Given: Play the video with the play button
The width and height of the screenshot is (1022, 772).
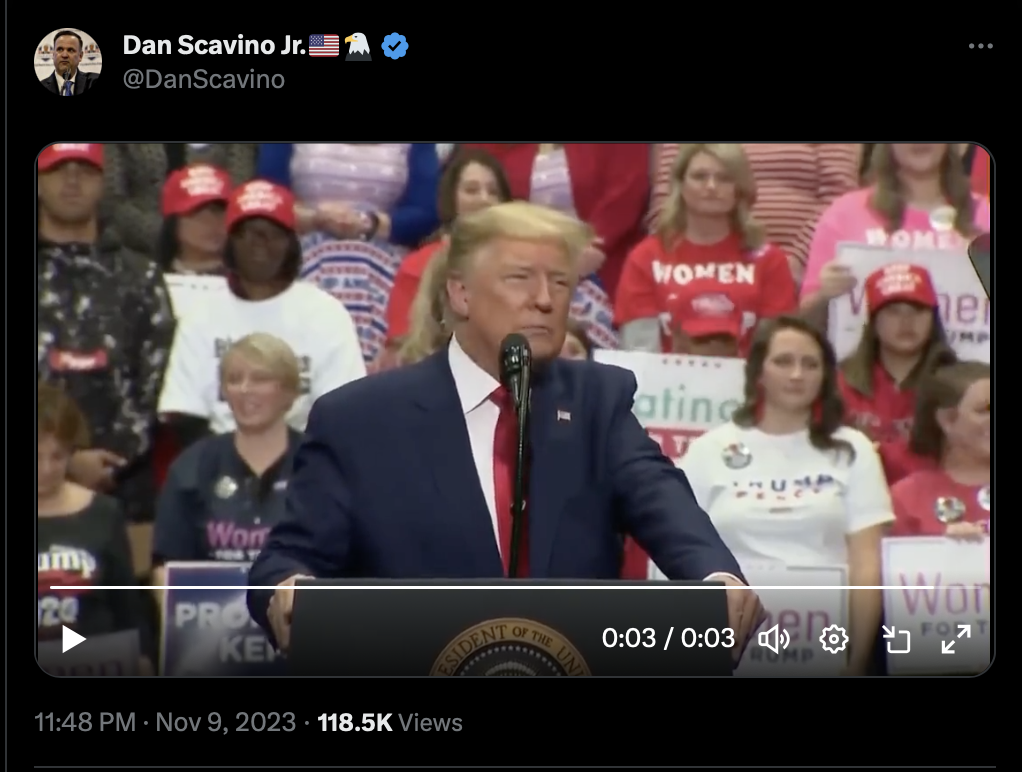Looking at the screenshot, I should click(74, 639).
